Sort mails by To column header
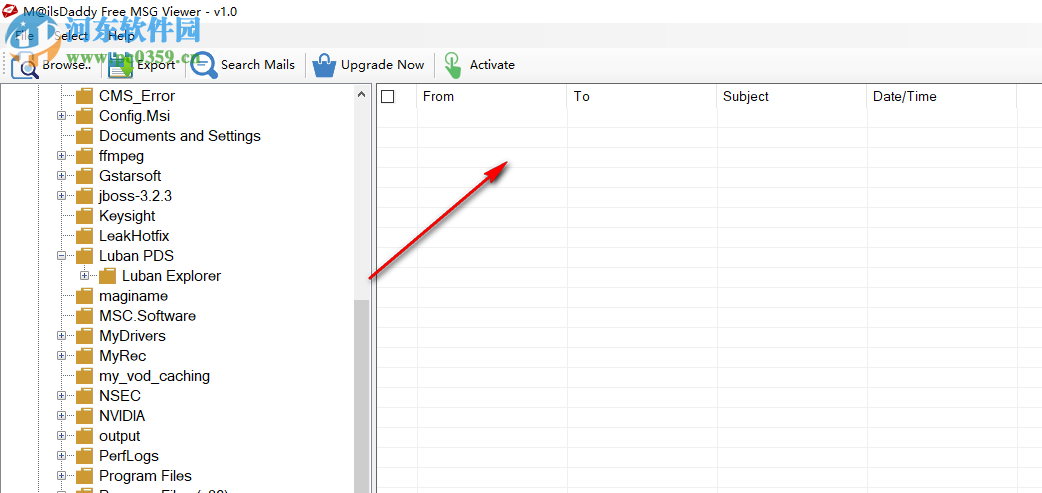Image resolution: width=1042 pixels, height=493 pixels. (642, 96)
